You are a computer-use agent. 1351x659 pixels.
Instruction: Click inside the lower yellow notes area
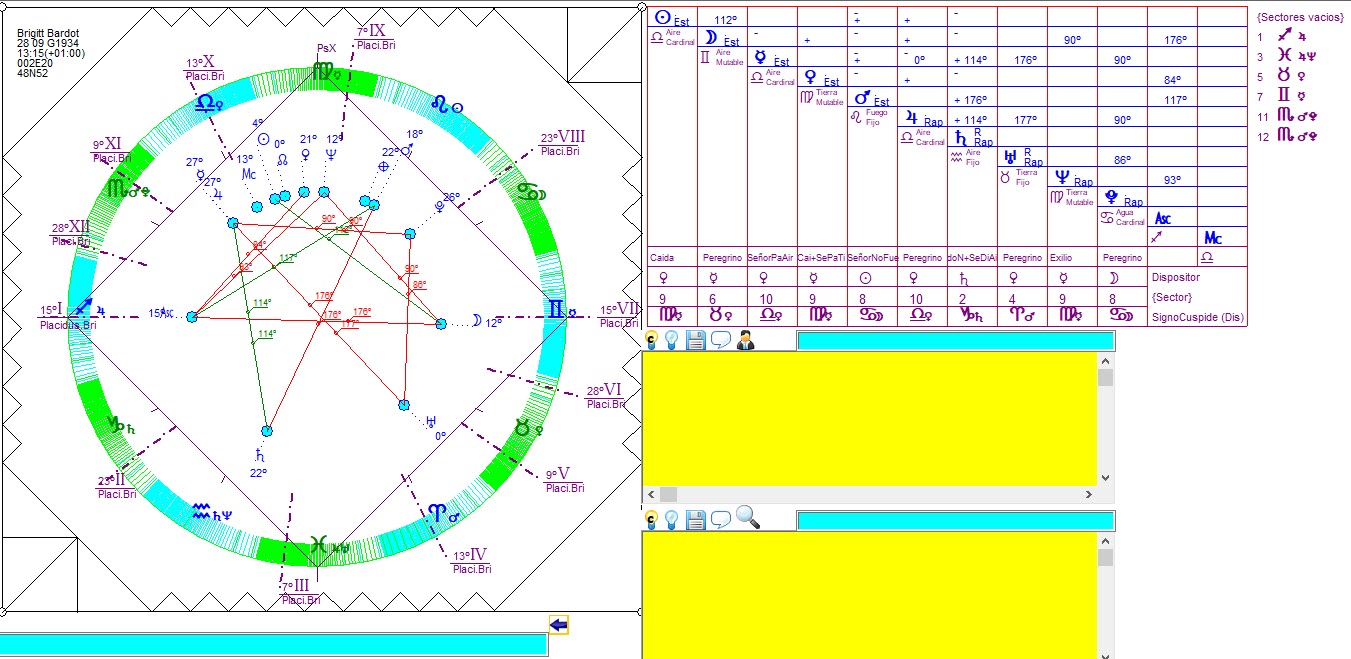pyautogui.click(x=869, y=595)
